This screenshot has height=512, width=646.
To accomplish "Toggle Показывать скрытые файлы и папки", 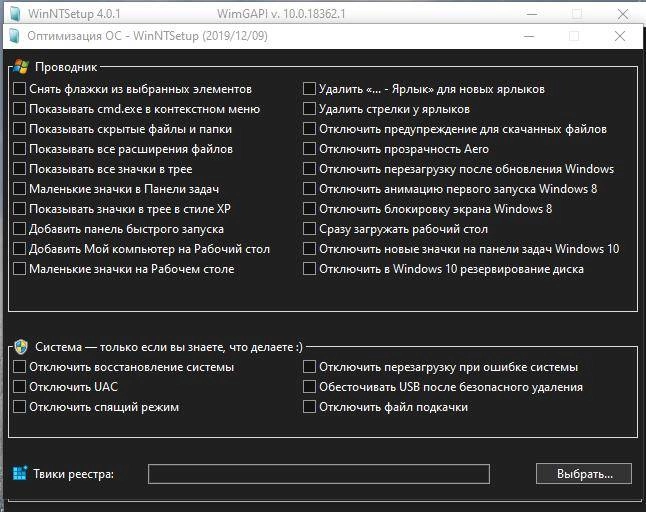I will 19,129.
